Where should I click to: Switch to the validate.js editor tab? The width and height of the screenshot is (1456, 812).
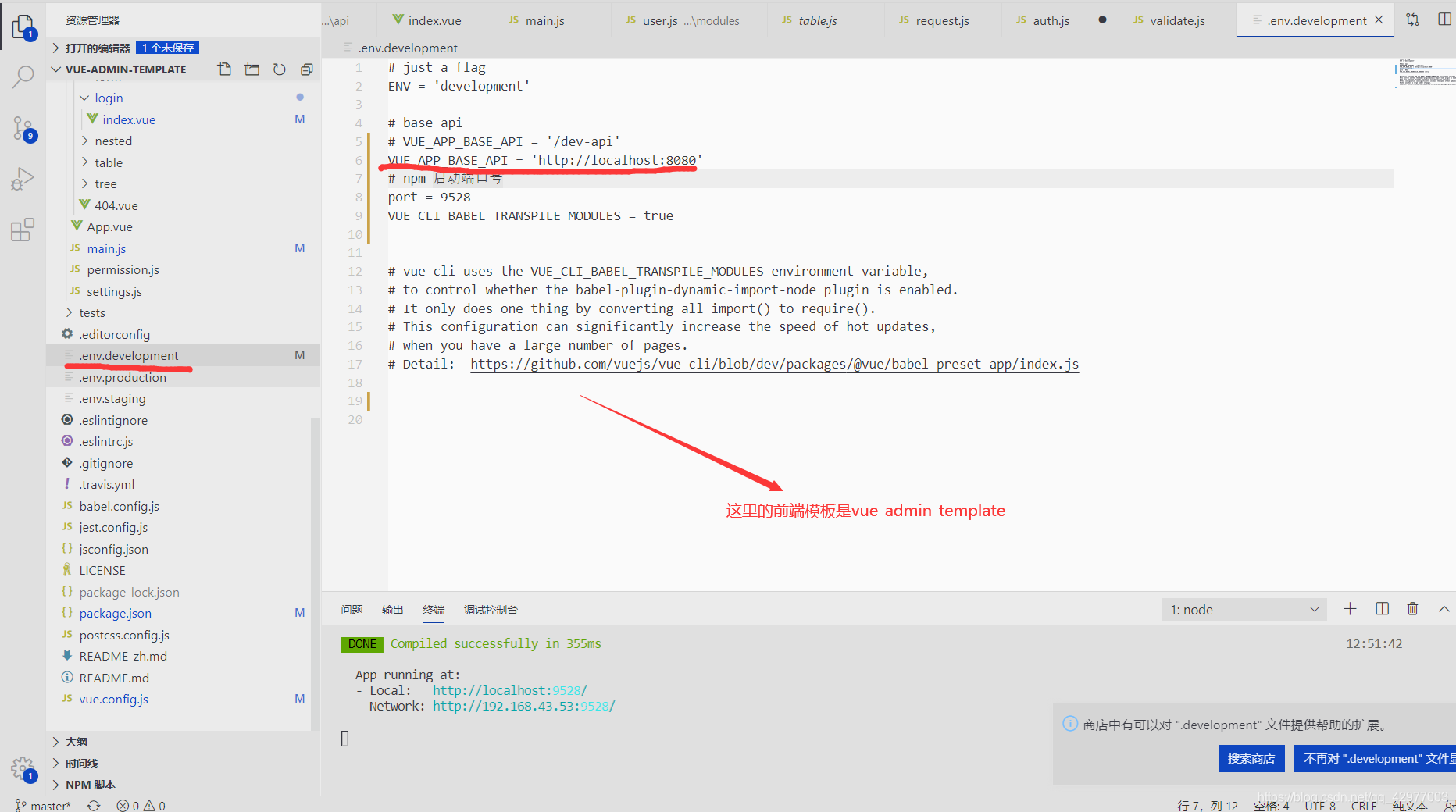[1177, 20]
